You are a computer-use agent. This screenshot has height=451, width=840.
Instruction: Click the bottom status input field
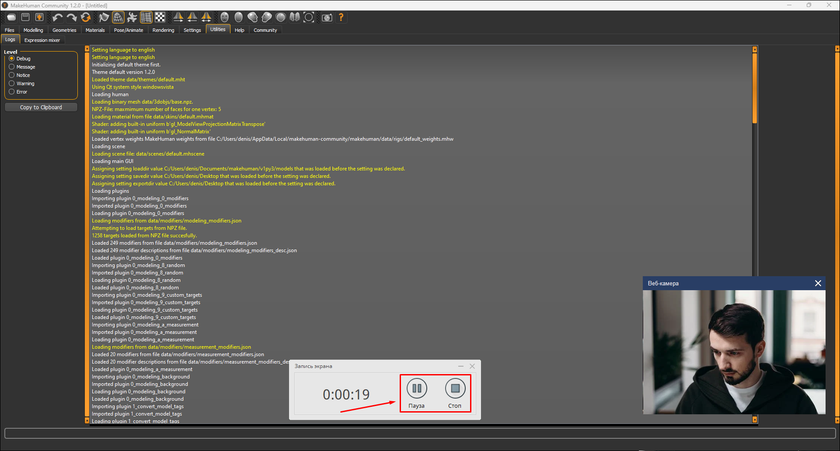tap(420, 433)
